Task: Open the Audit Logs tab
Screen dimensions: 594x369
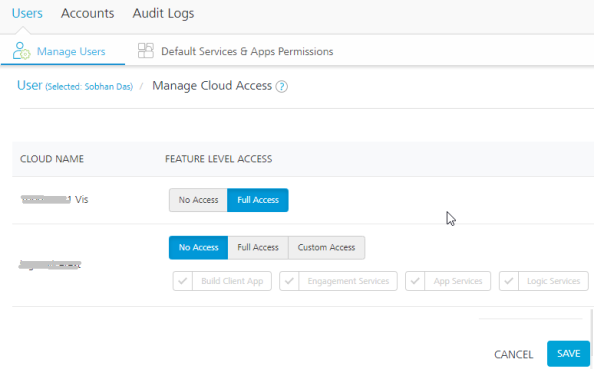Action: click(163, 13)
